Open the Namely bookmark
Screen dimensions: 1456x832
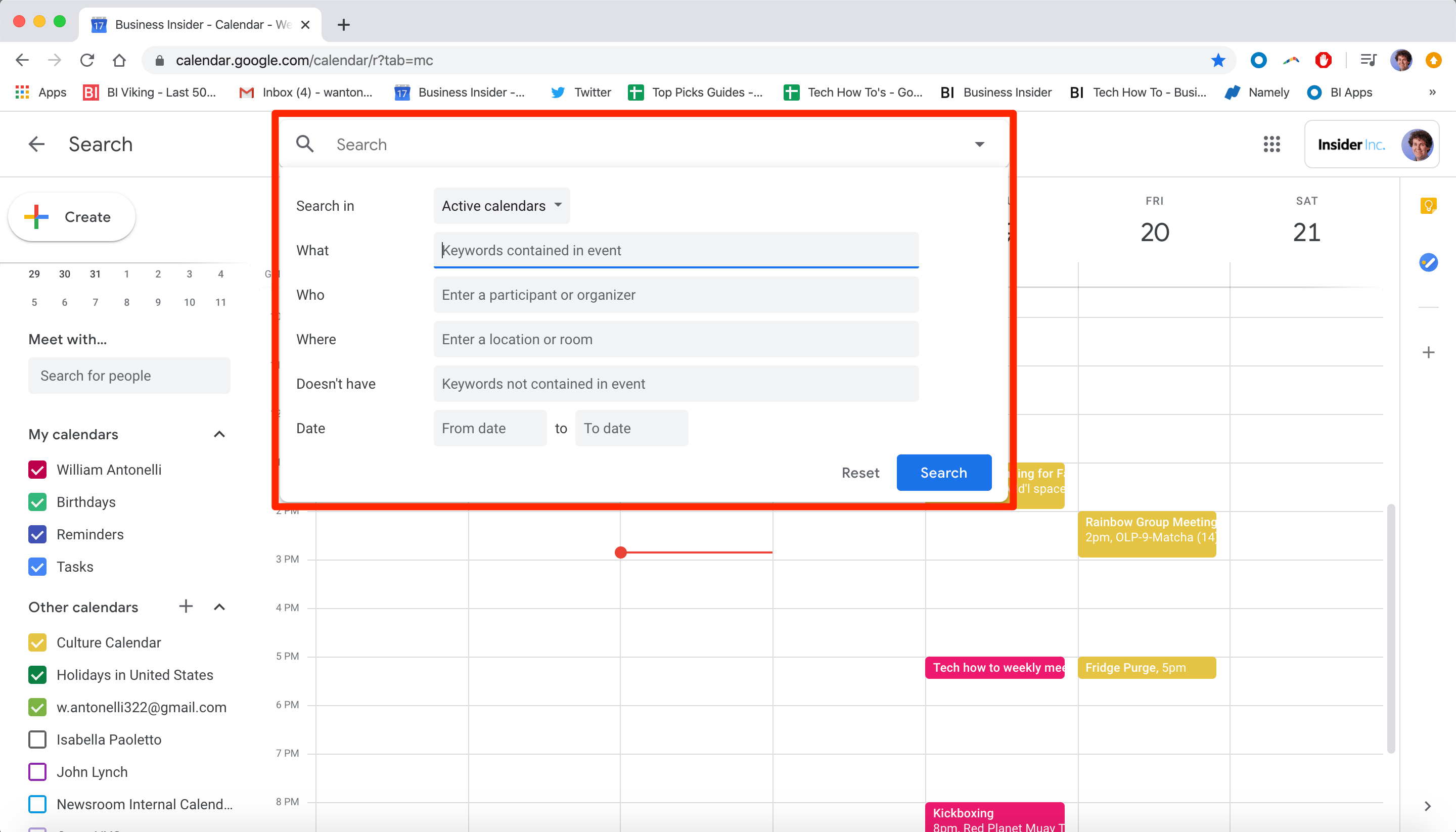coord(1257,92)
